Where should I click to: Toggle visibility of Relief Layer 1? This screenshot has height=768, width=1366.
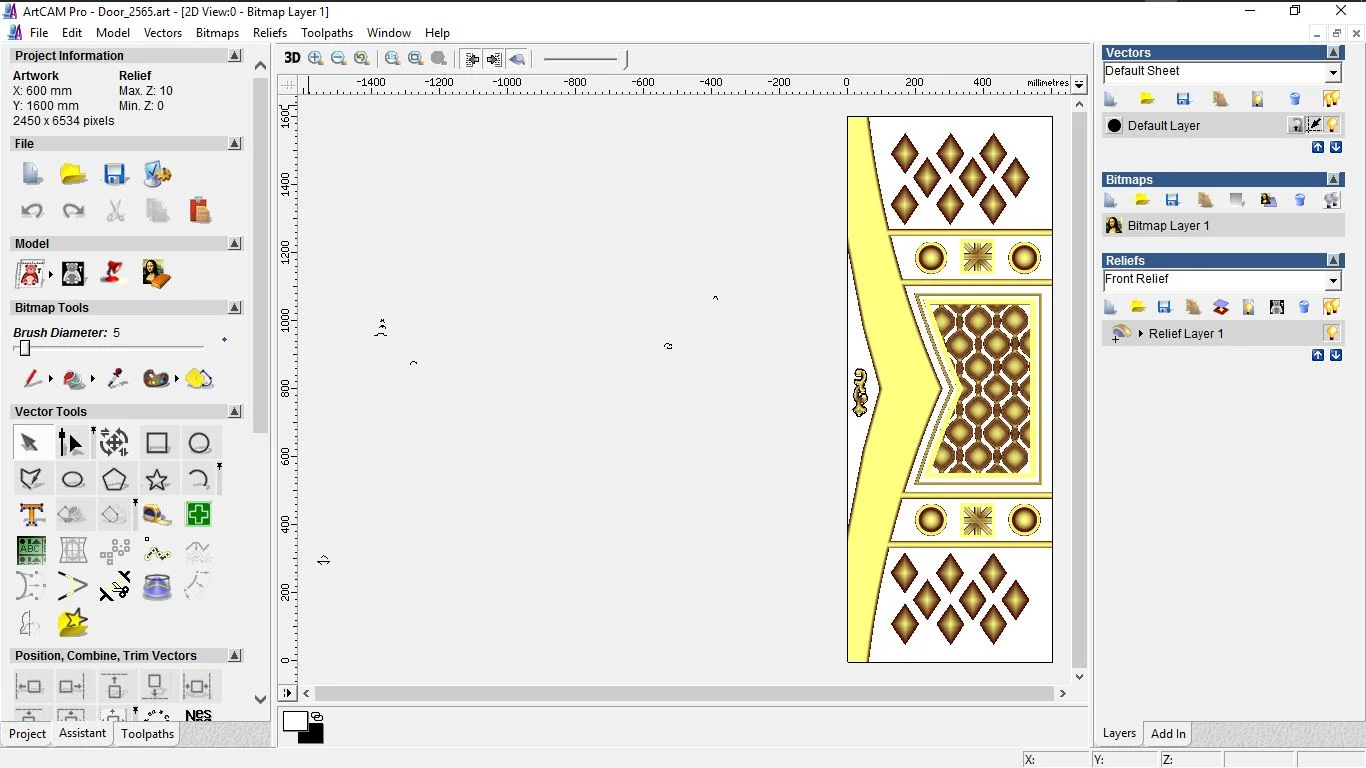tap(1331, 333)
